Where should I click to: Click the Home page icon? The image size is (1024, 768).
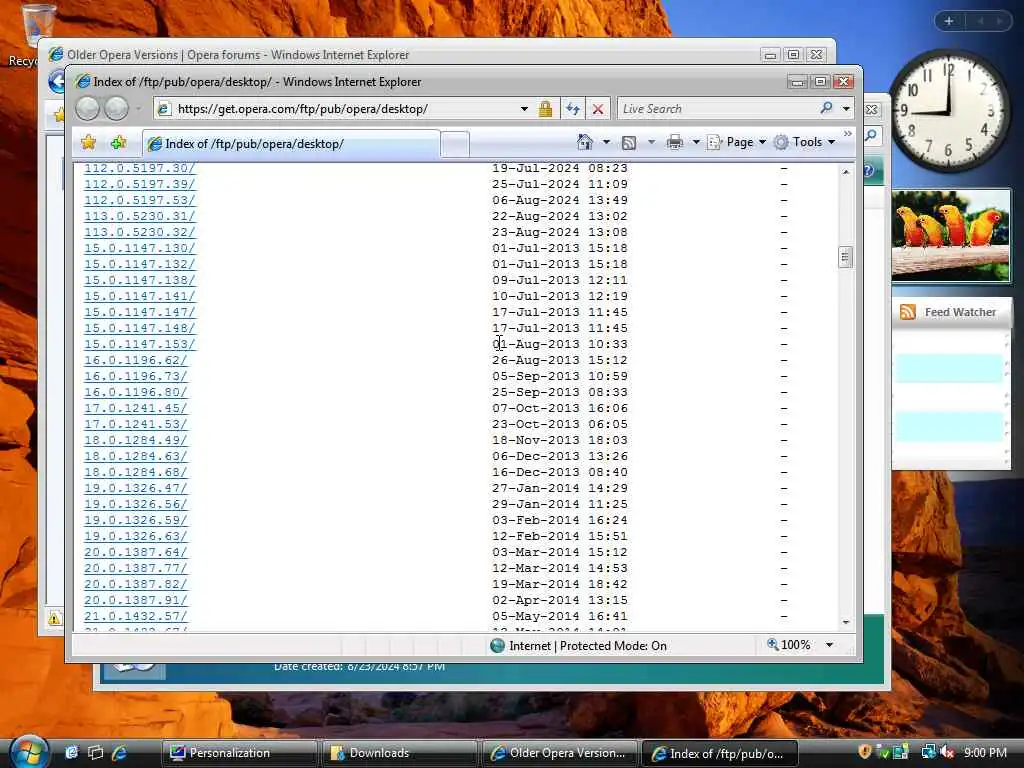pyautogui.click(x=584, y=142)
